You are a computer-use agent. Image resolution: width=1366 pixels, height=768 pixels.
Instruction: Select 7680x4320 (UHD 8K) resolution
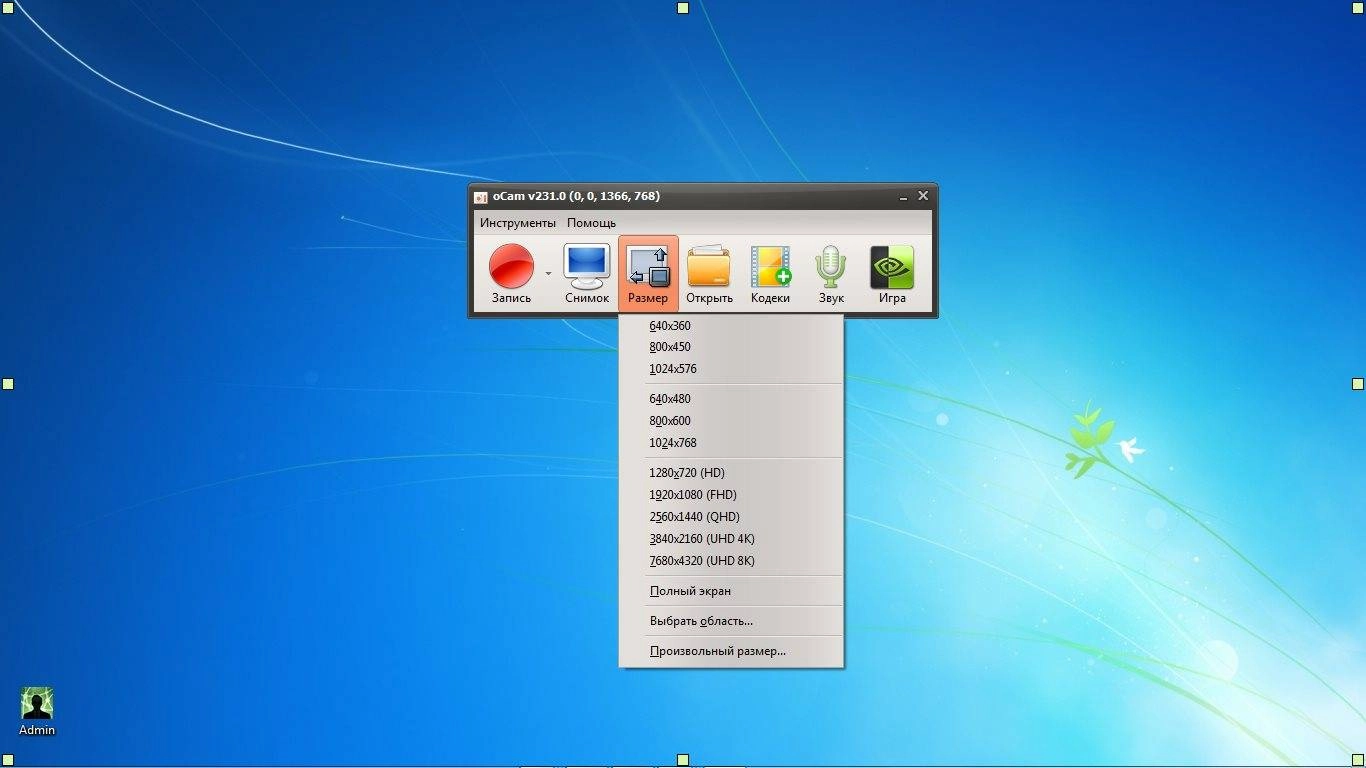[731, 561]
